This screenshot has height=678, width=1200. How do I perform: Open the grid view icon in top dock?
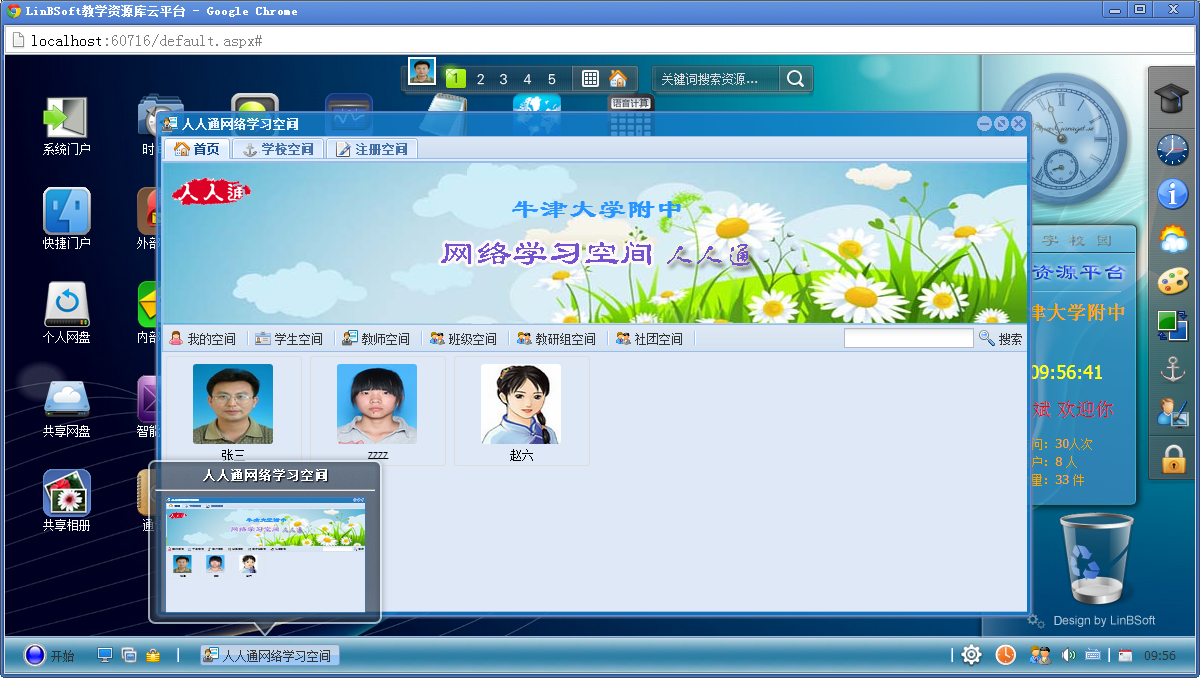(591, 78)
